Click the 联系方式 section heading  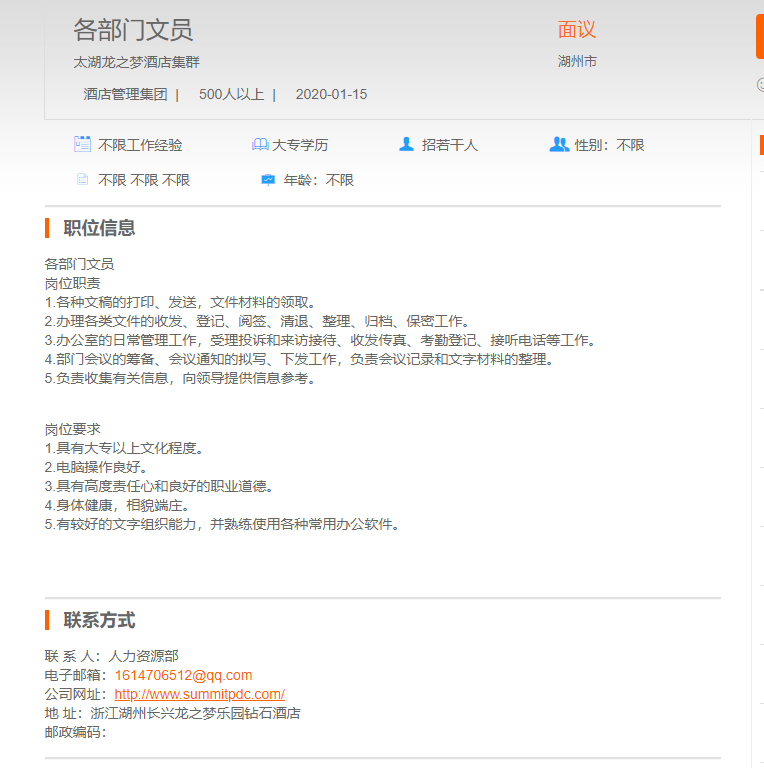99,620
